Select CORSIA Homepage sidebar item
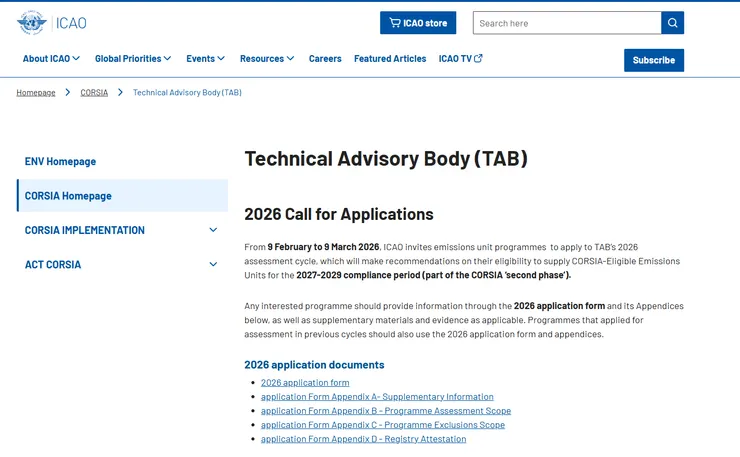The height and width of the screenshot is (457, 740). [123, 195]
